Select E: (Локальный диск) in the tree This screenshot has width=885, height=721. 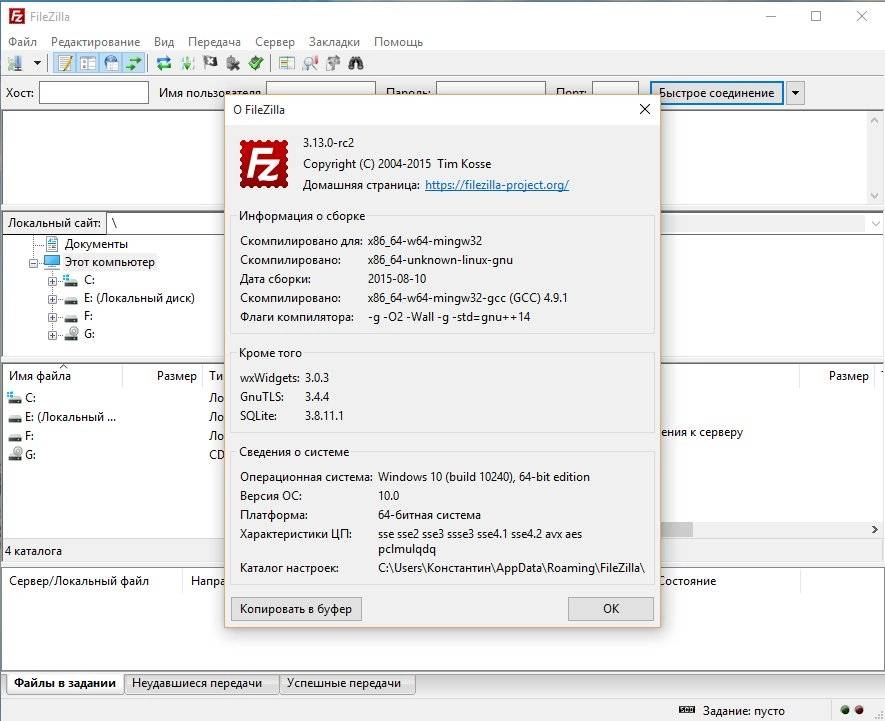[139, 298]
